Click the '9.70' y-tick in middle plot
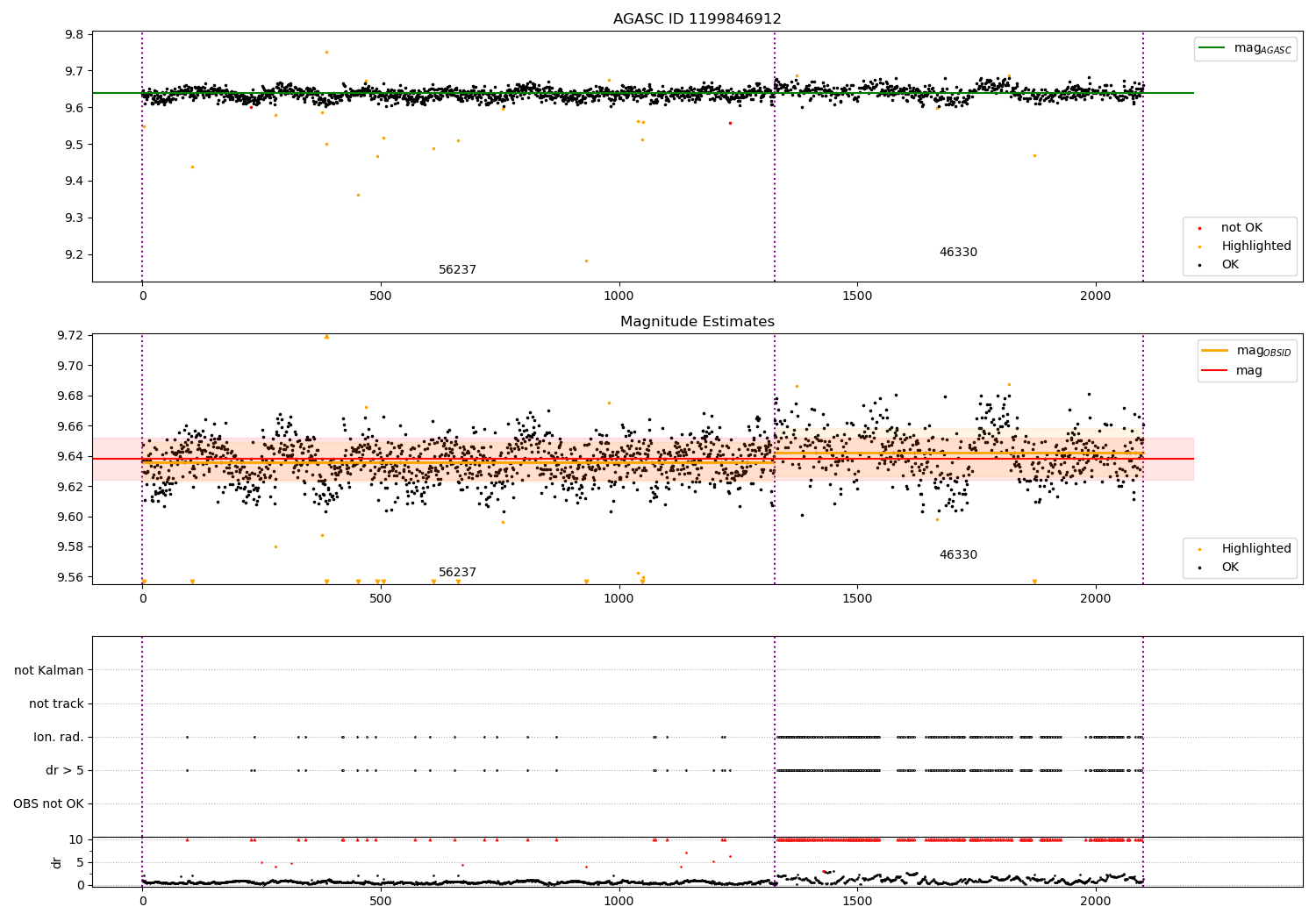The height and width of the screenshot is (921, 1316). point(71,367)
